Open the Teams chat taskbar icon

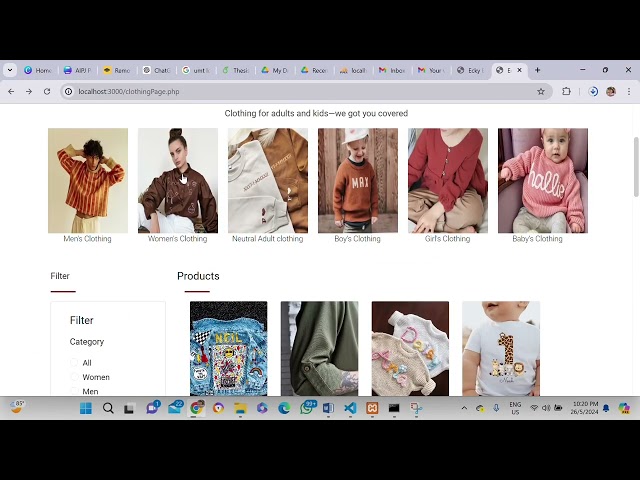click(153, 408)
